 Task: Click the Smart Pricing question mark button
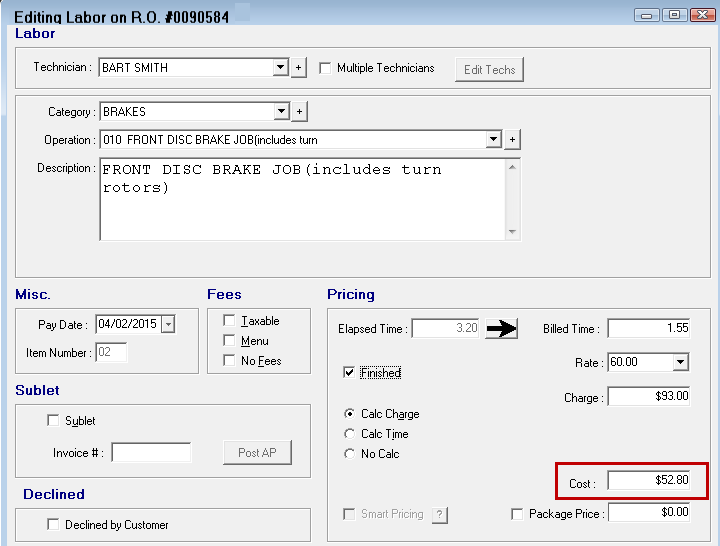[x=439, y=514]
